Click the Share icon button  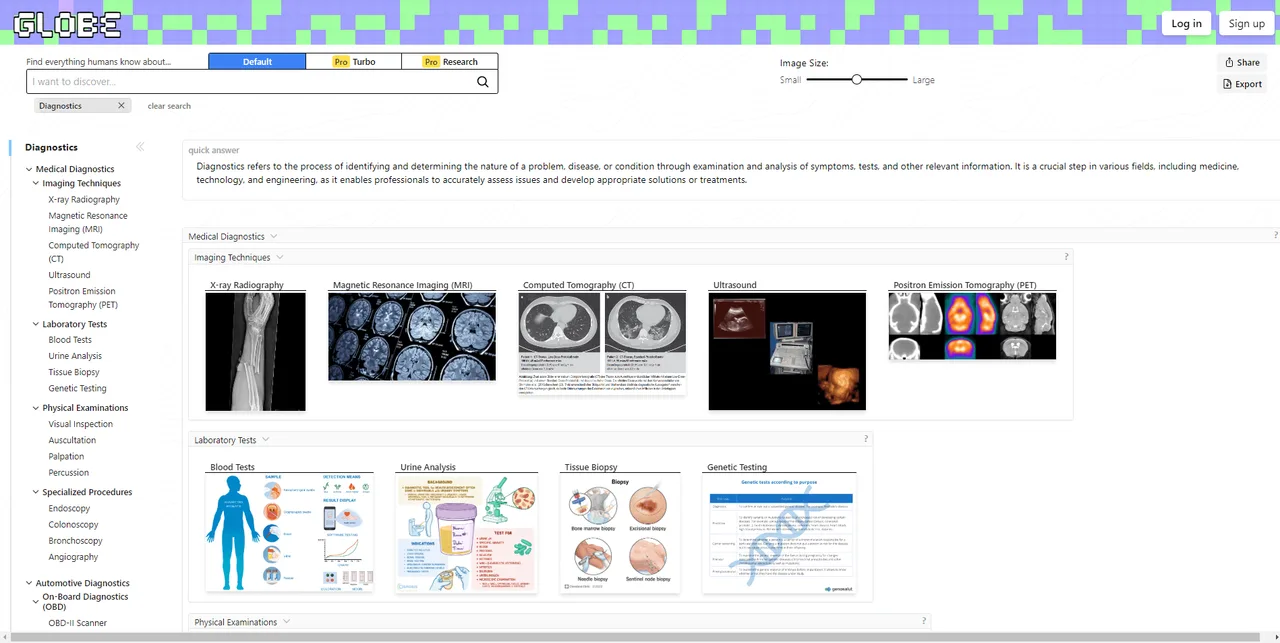1243,62
